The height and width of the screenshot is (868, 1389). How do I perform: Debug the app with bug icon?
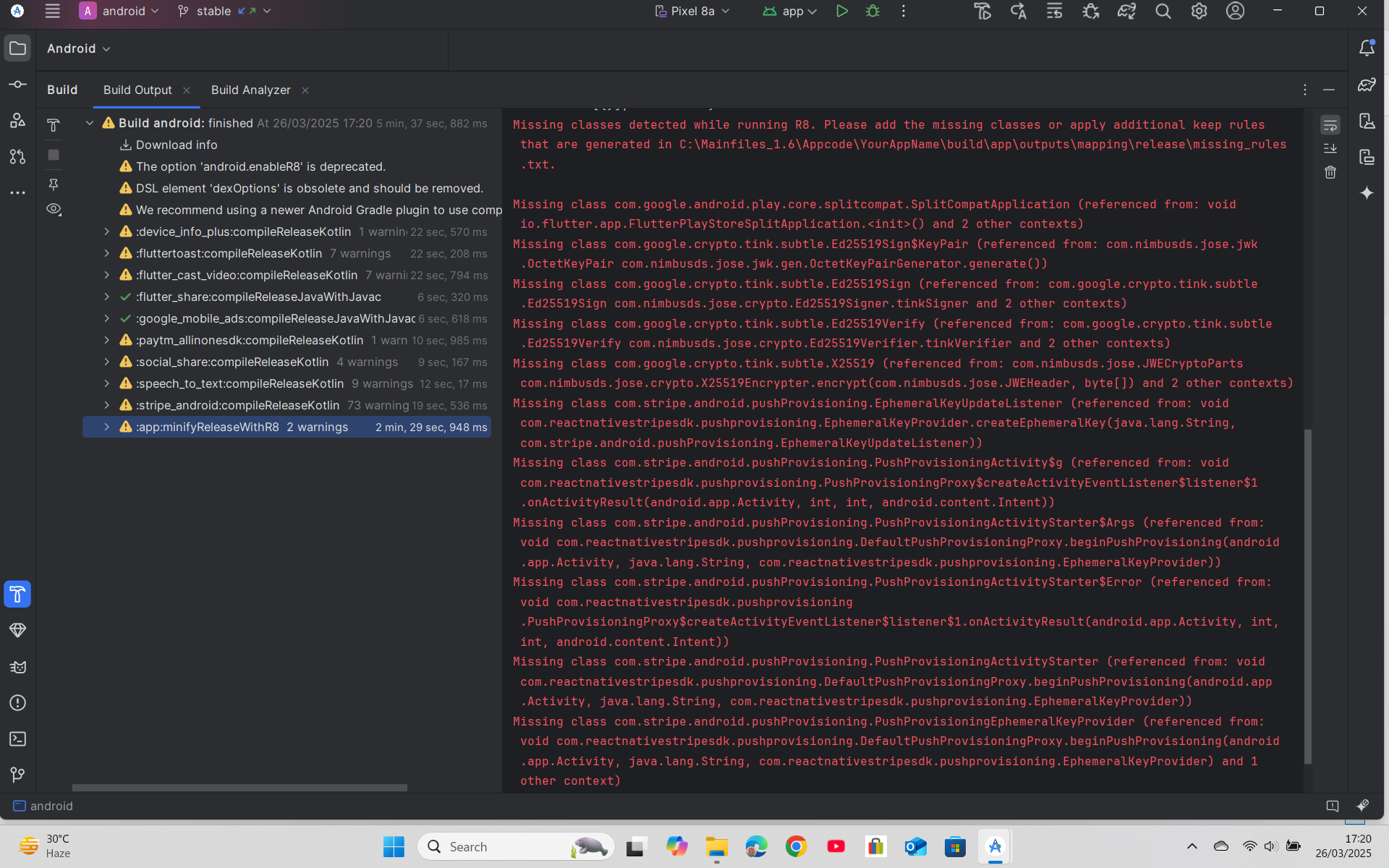click(x=873, y=11)
